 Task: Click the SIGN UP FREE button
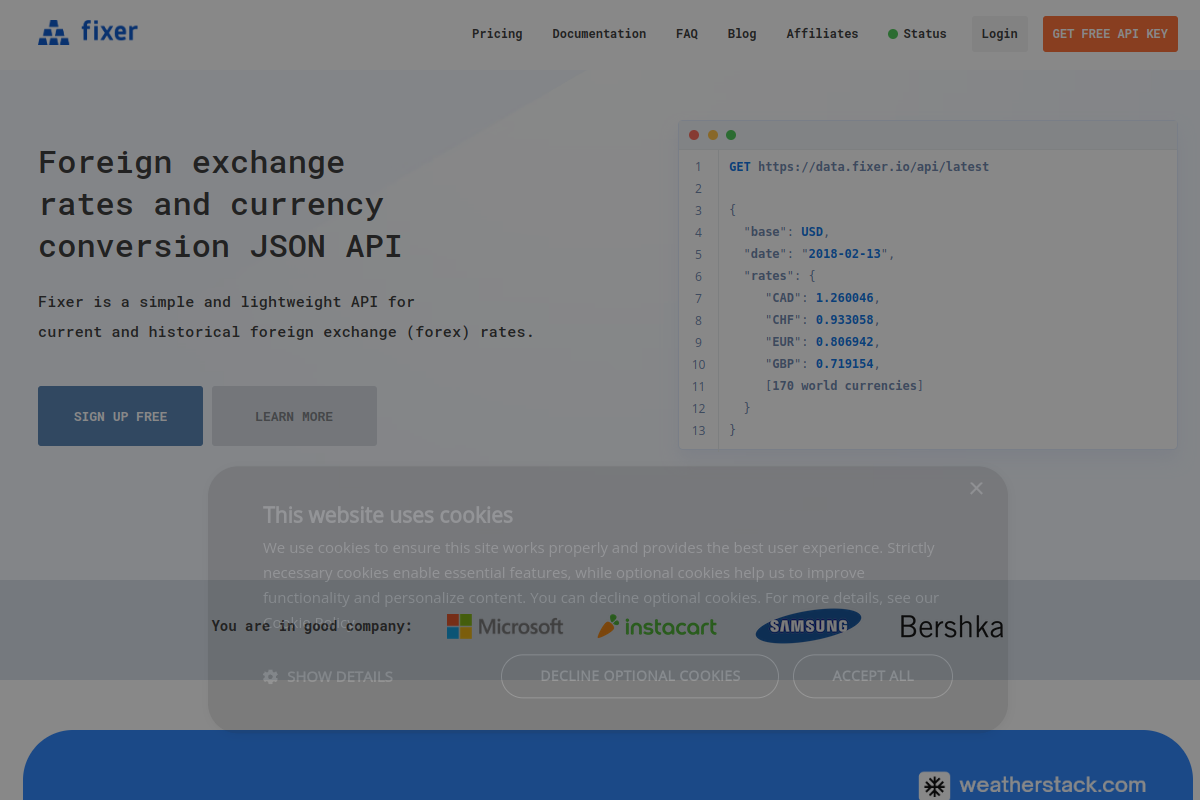[x=120, y=416]
